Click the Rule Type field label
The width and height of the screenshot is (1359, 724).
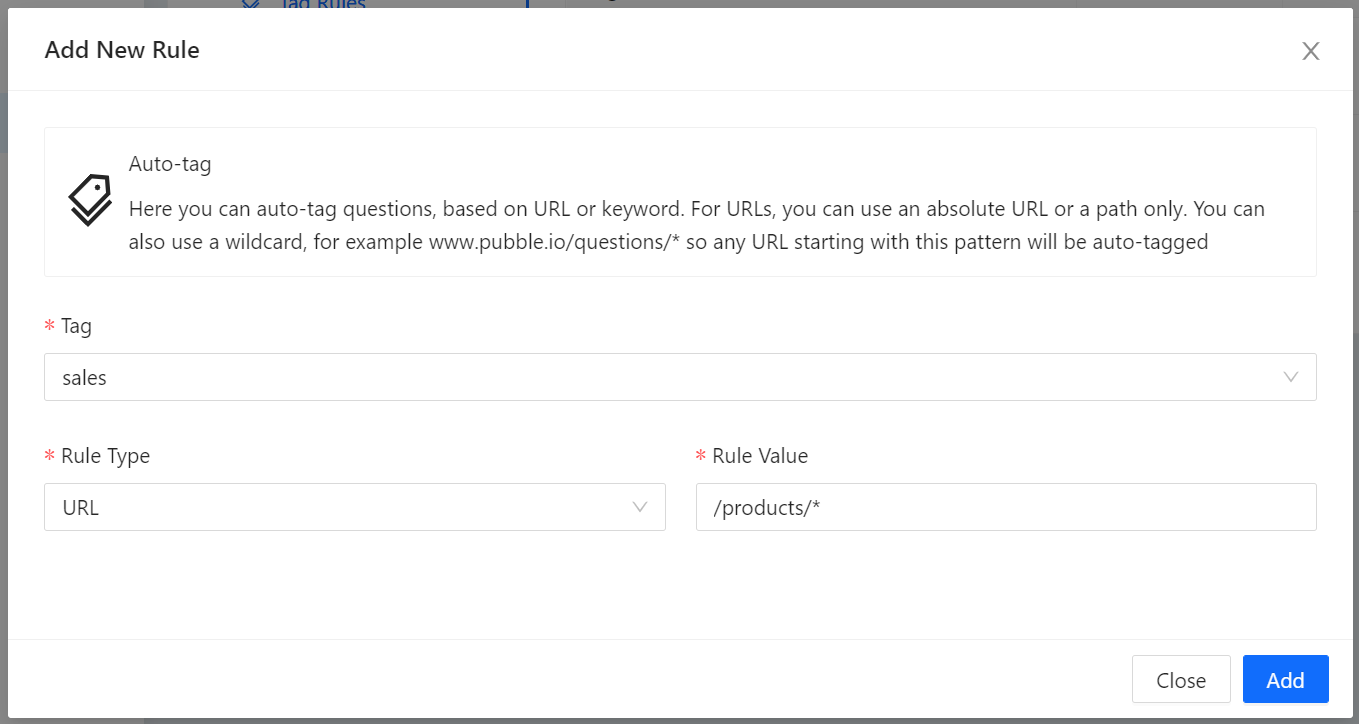coord(105,456)
